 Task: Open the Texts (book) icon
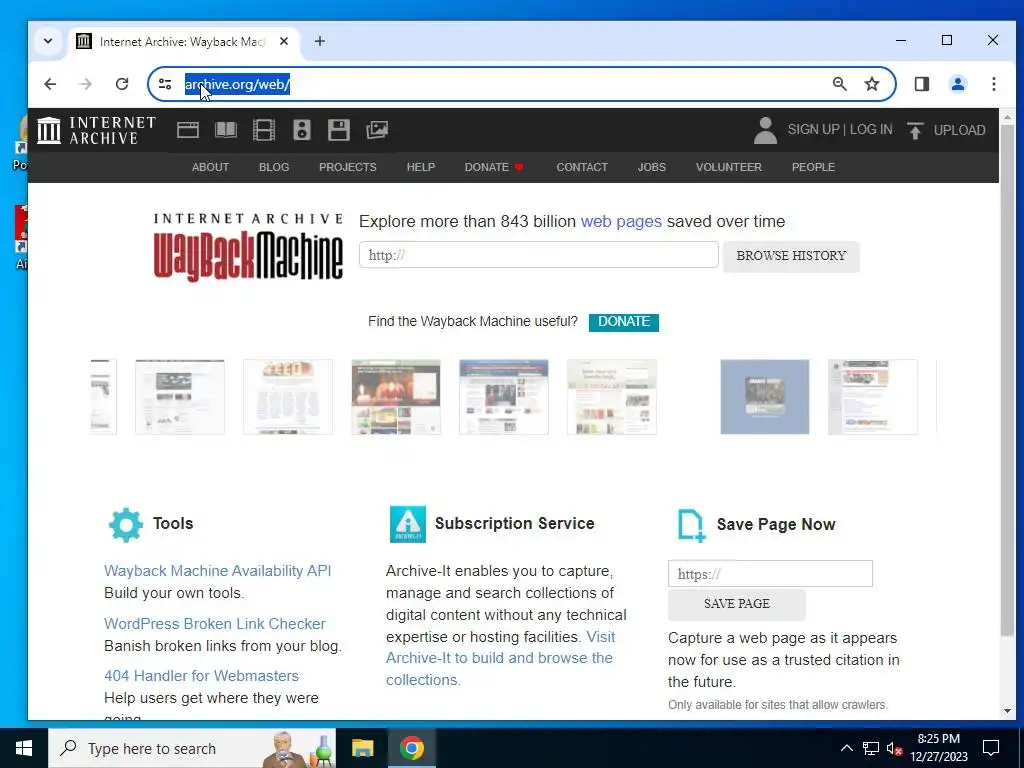click(226, 130)
